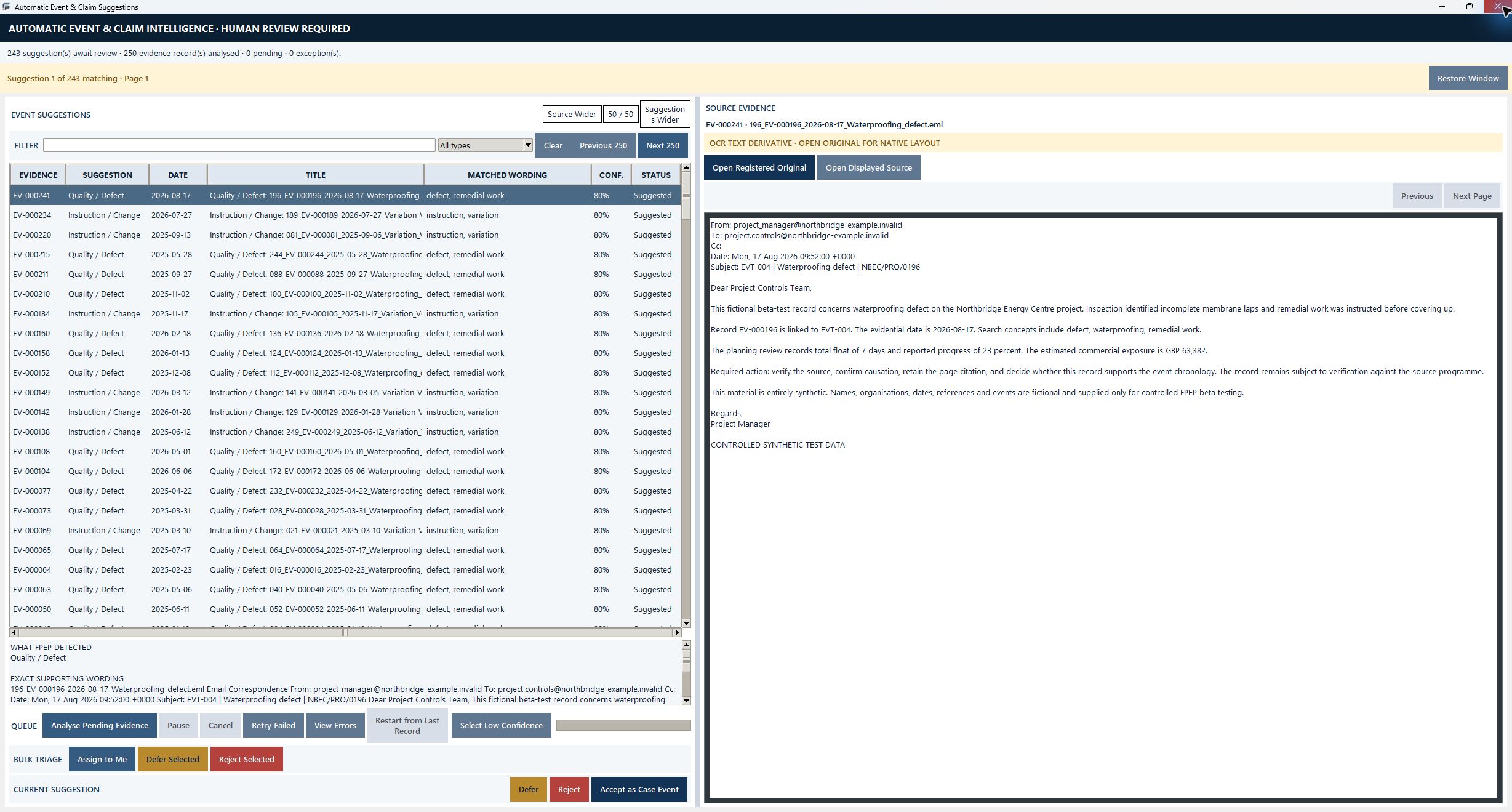Reset the panes to 50 / 50 split
The image size is (1512, 812).
620,114
